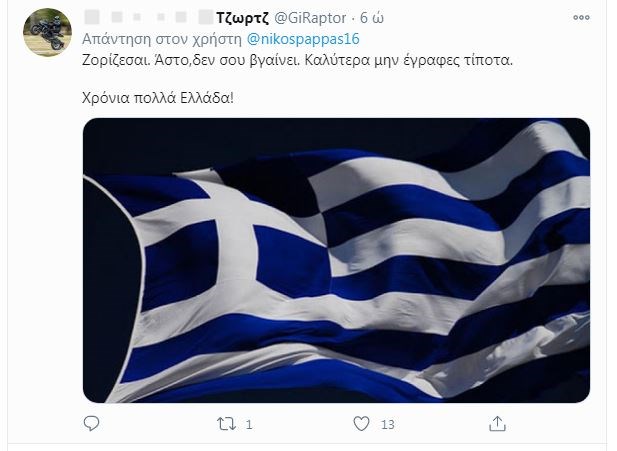The width and height of the screenshot is (617, 451).
Task: Click the reply speech bubble icon
Action: [x=91, y=424]
